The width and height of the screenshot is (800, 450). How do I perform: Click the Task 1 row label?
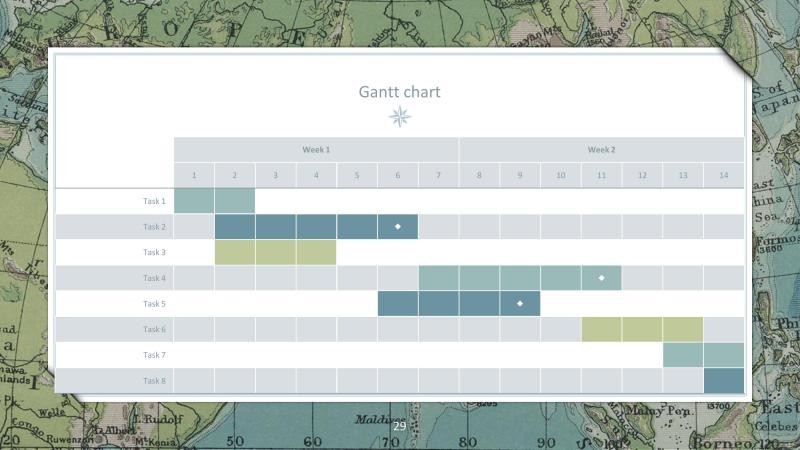154,201
